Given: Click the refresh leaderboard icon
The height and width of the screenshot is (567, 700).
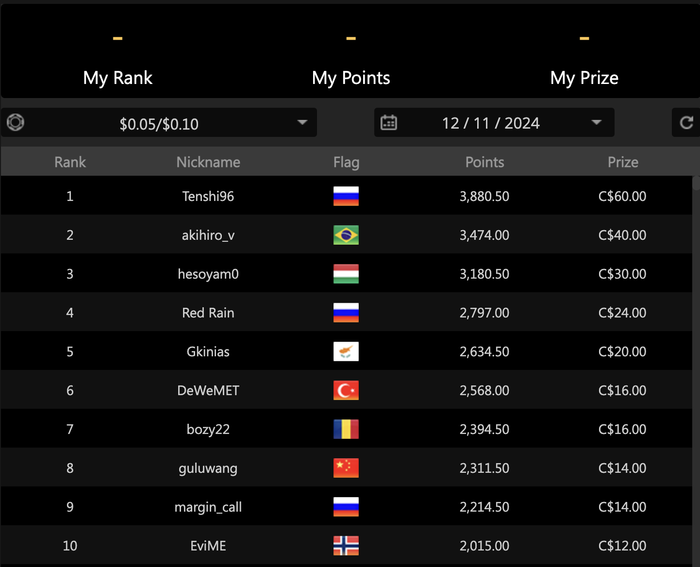Looking at the screenshot, I should pyautogui.click(x=686, y=122).
